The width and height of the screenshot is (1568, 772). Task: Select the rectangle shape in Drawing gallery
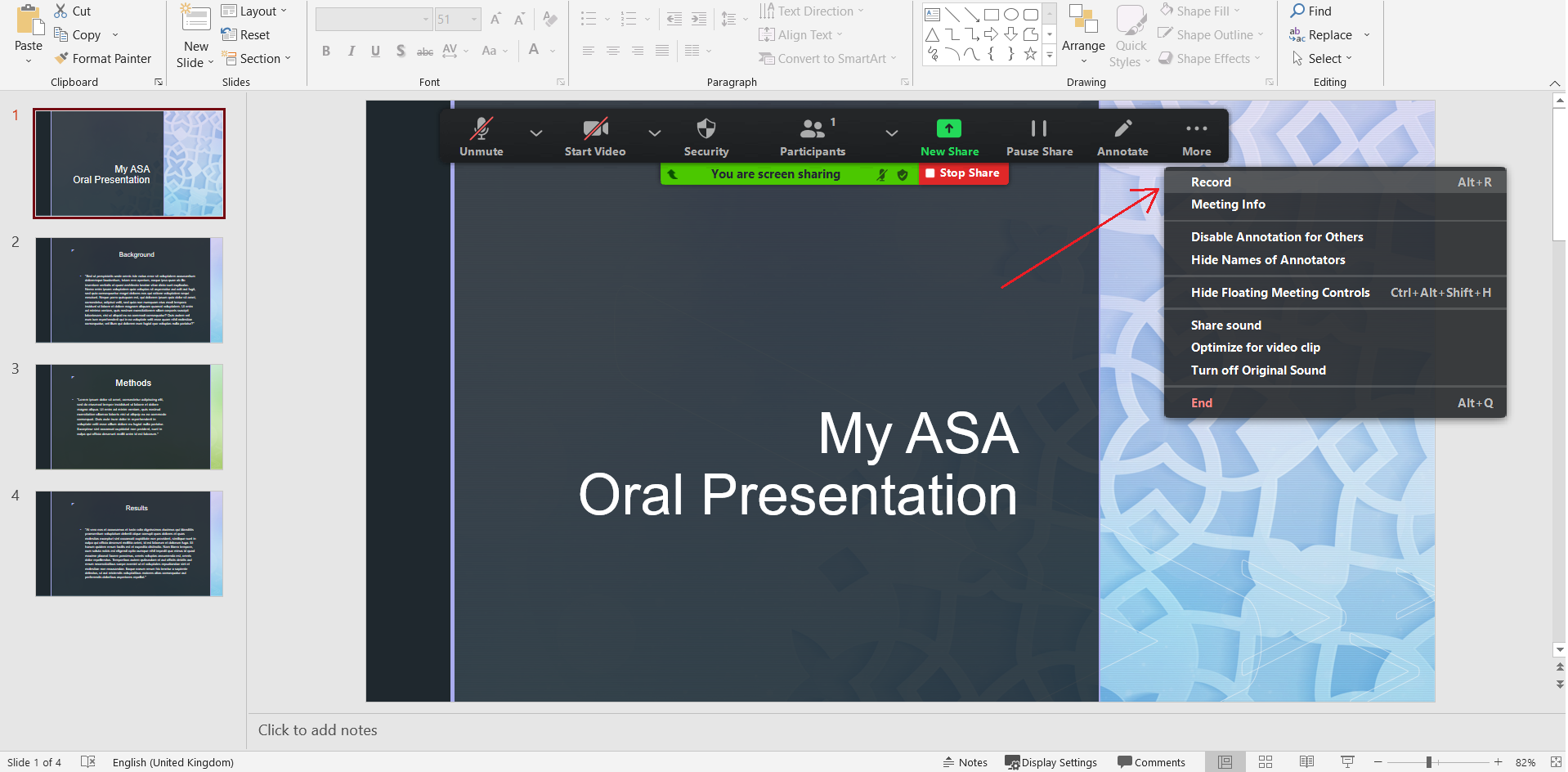tap(992, 14)
